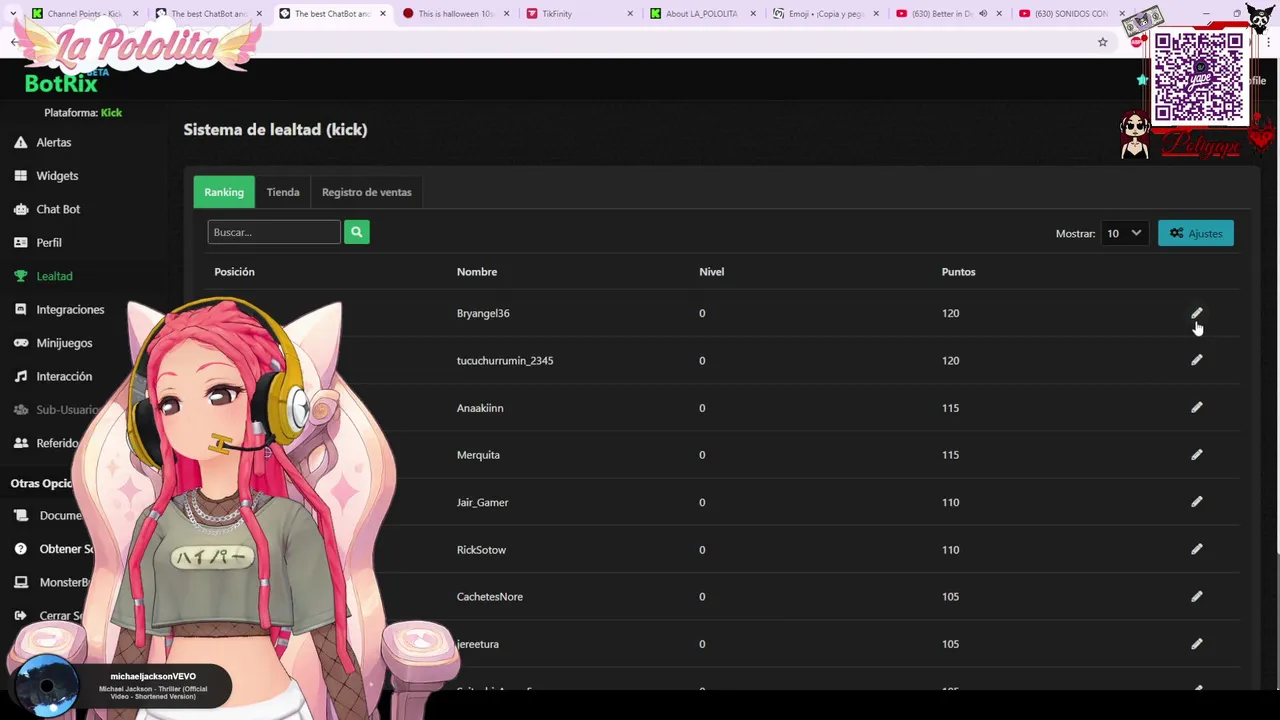Image resolution: width=1280 pixels, height=720 pixels.
Task: Click the 105 points value for CachetesNore
Action: 950,597
